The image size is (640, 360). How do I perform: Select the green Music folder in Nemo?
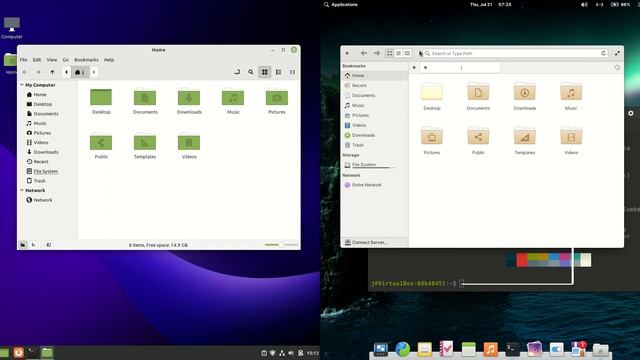point(233,101)
